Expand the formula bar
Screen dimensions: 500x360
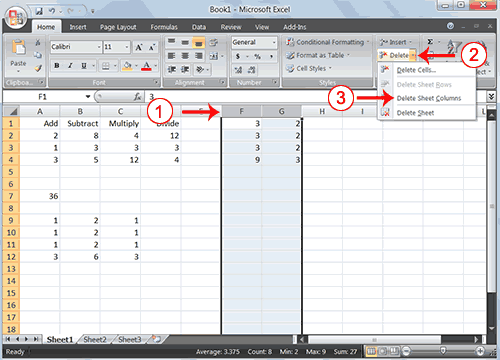(491, 97)
